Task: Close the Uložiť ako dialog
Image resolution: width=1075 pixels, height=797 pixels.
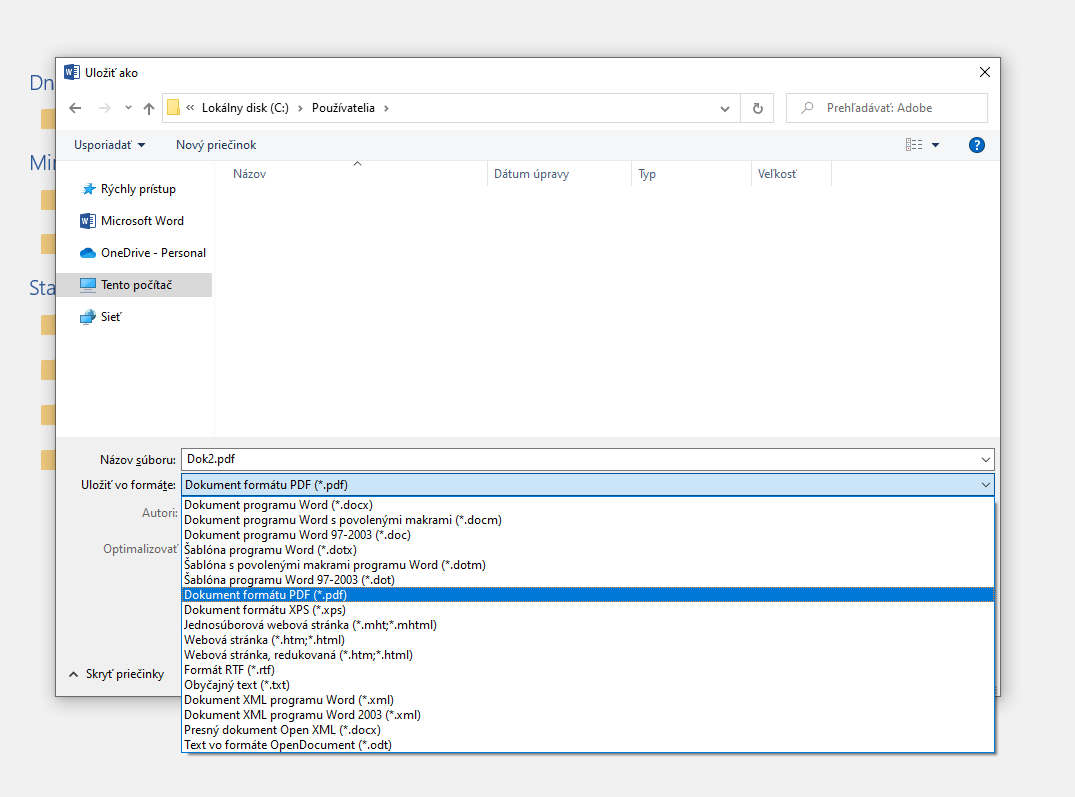Action: (x=985, y=72)
